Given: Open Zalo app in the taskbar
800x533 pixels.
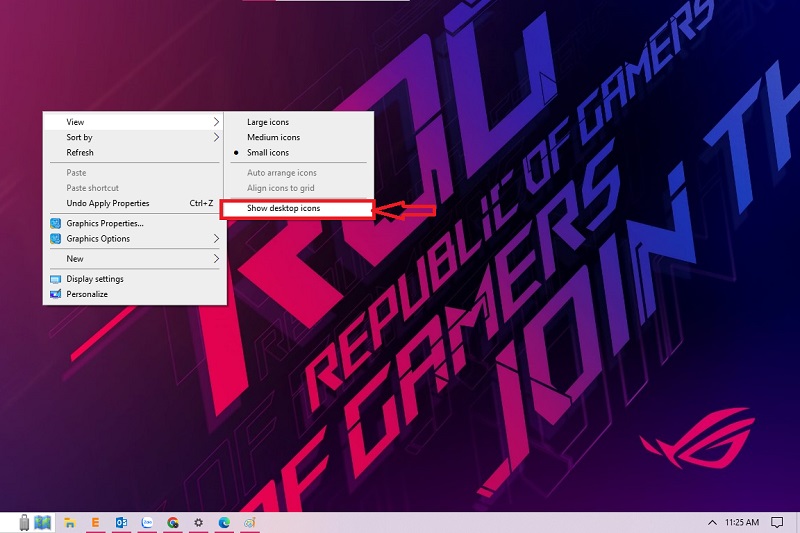Looking at the screenshot, I should (148, 522).
